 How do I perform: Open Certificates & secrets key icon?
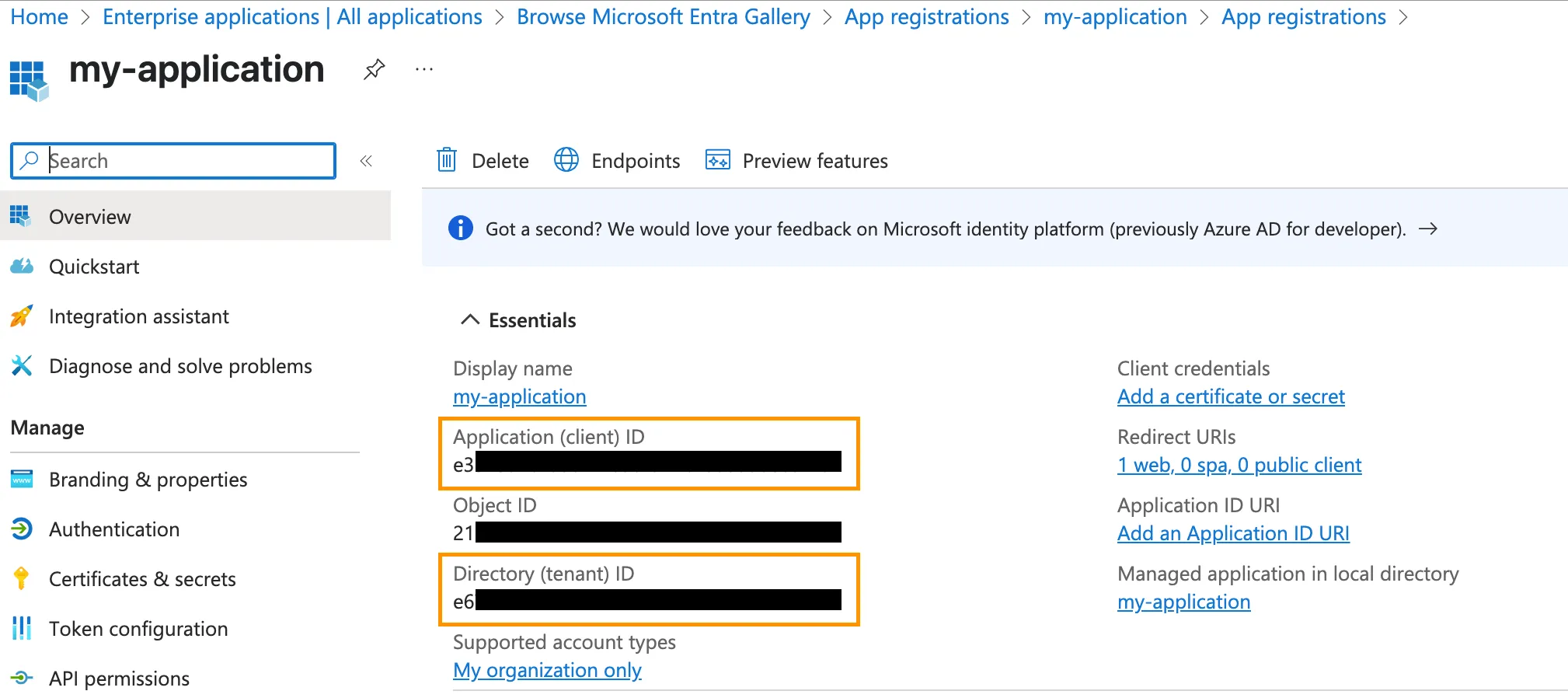tap(22, 579)
